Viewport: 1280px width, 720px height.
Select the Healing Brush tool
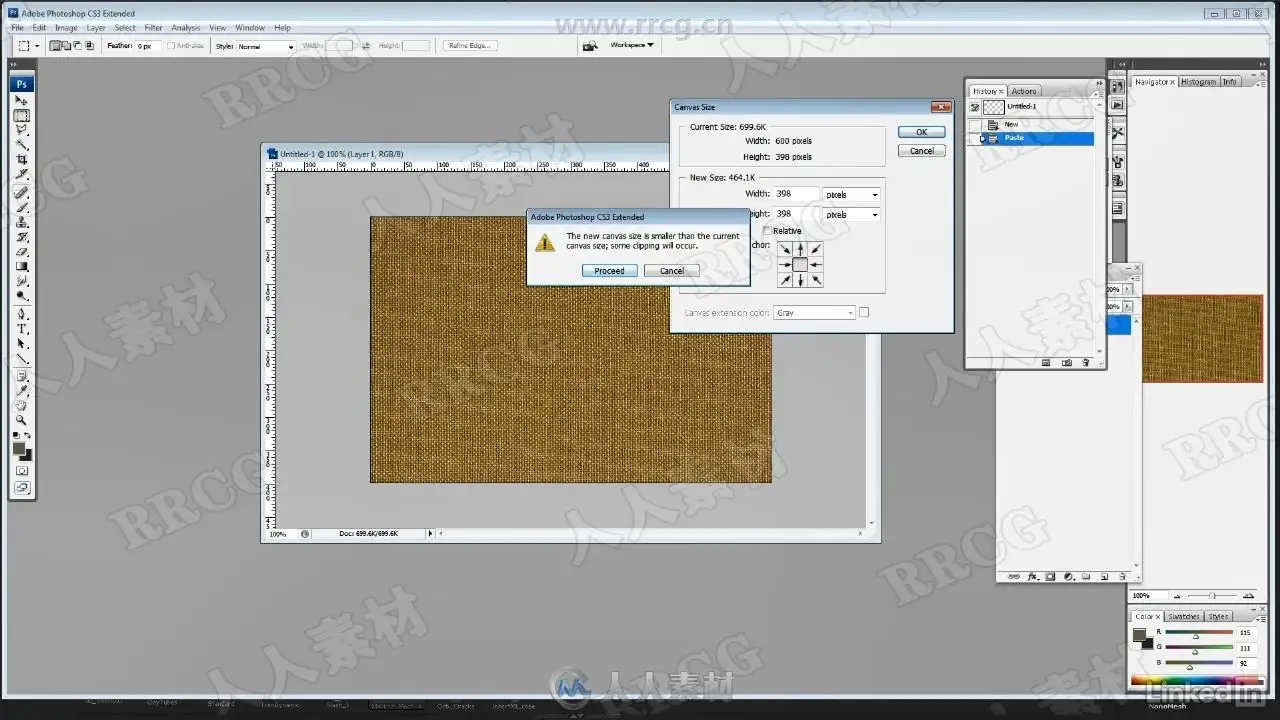pos(22,192)
